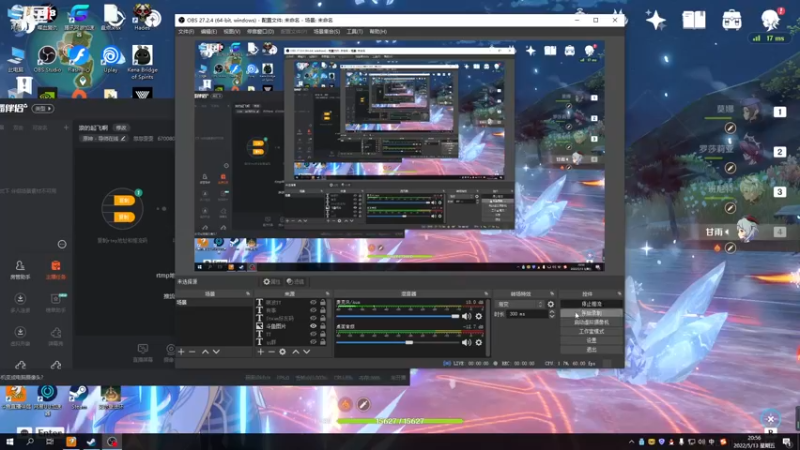800x450 pixels.
Task: Add a new scene with plus icon
Action: [181, 352]
